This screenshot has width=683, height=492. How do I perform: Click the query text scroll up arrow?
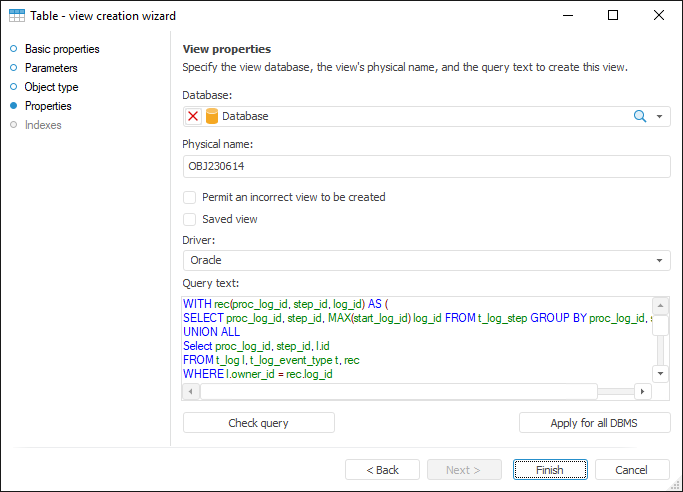coord(660,306)
